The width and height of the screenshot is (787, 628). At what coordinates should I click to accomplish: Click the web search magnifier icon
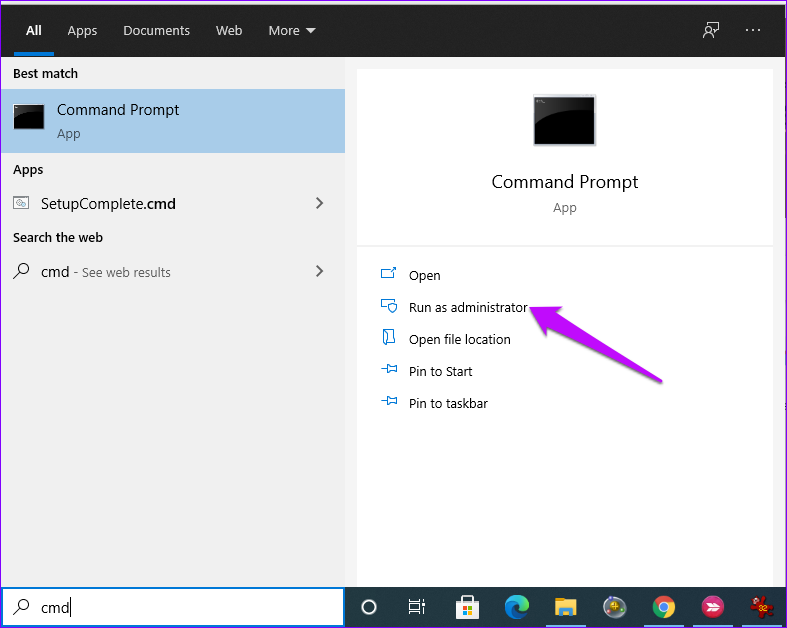point(21,271)
